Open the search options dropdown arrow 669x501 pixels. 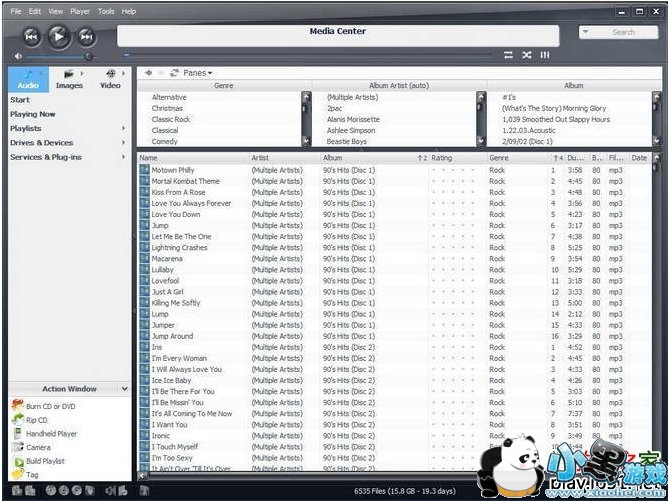pos(585,32)
